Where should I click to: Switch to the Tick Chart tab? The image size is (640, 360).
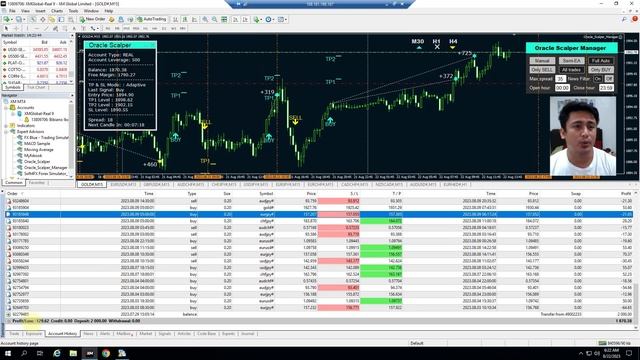(x=36, y=87)
